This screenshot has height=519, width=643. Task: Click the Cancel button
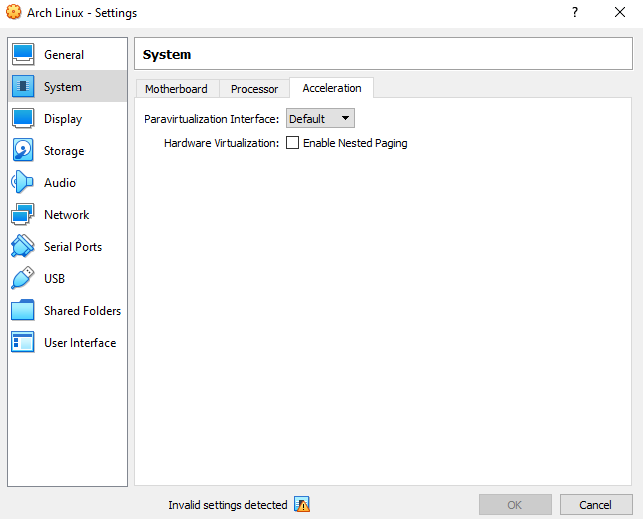pyautogui.click(x=596, y=504)
